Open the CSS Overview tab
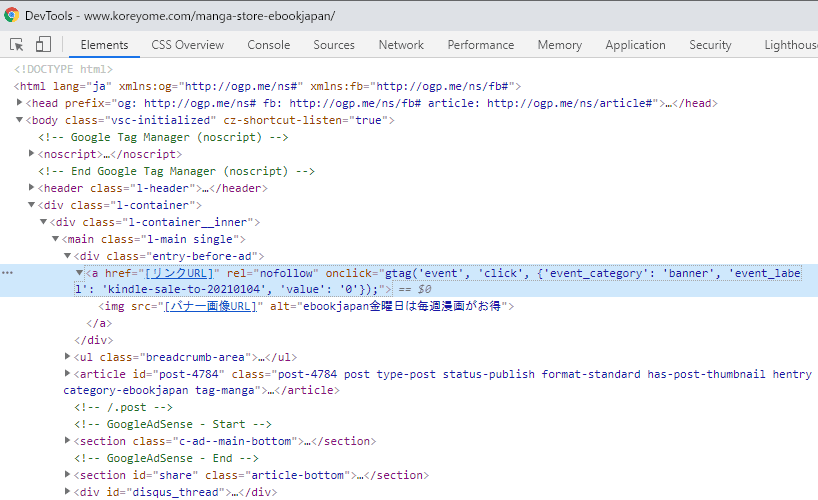Screen dimensions: 818x500 click(x=187, y=45)
